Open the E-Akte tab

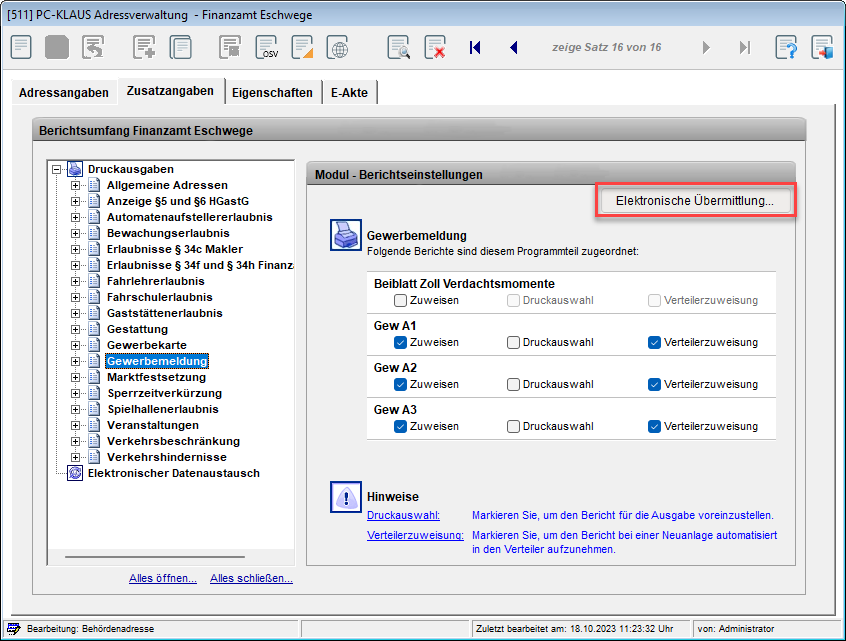pyautogui.click(x=349, y=92)
